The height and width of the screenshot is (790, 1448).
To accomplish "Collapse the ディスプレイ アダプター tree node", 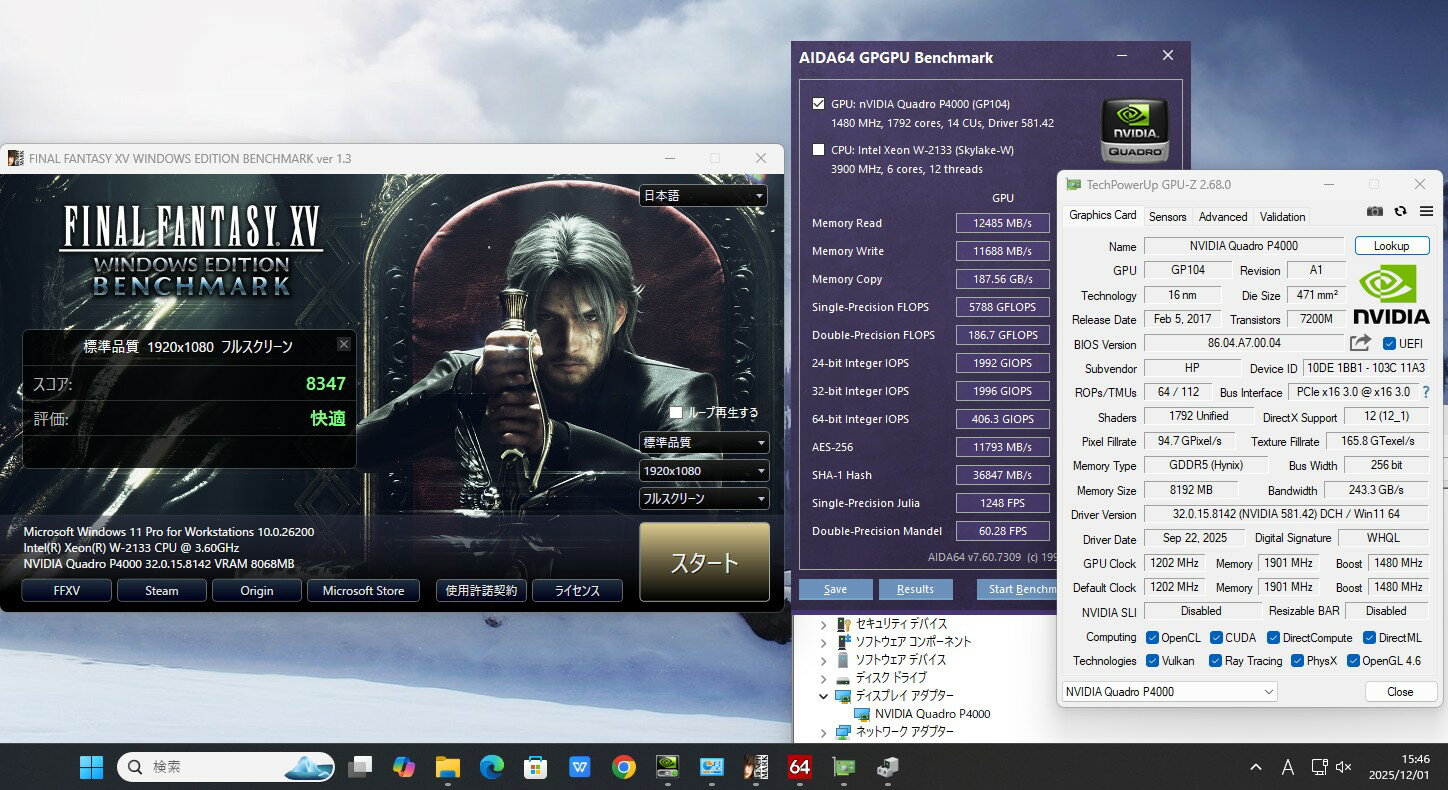I will 823,696.
